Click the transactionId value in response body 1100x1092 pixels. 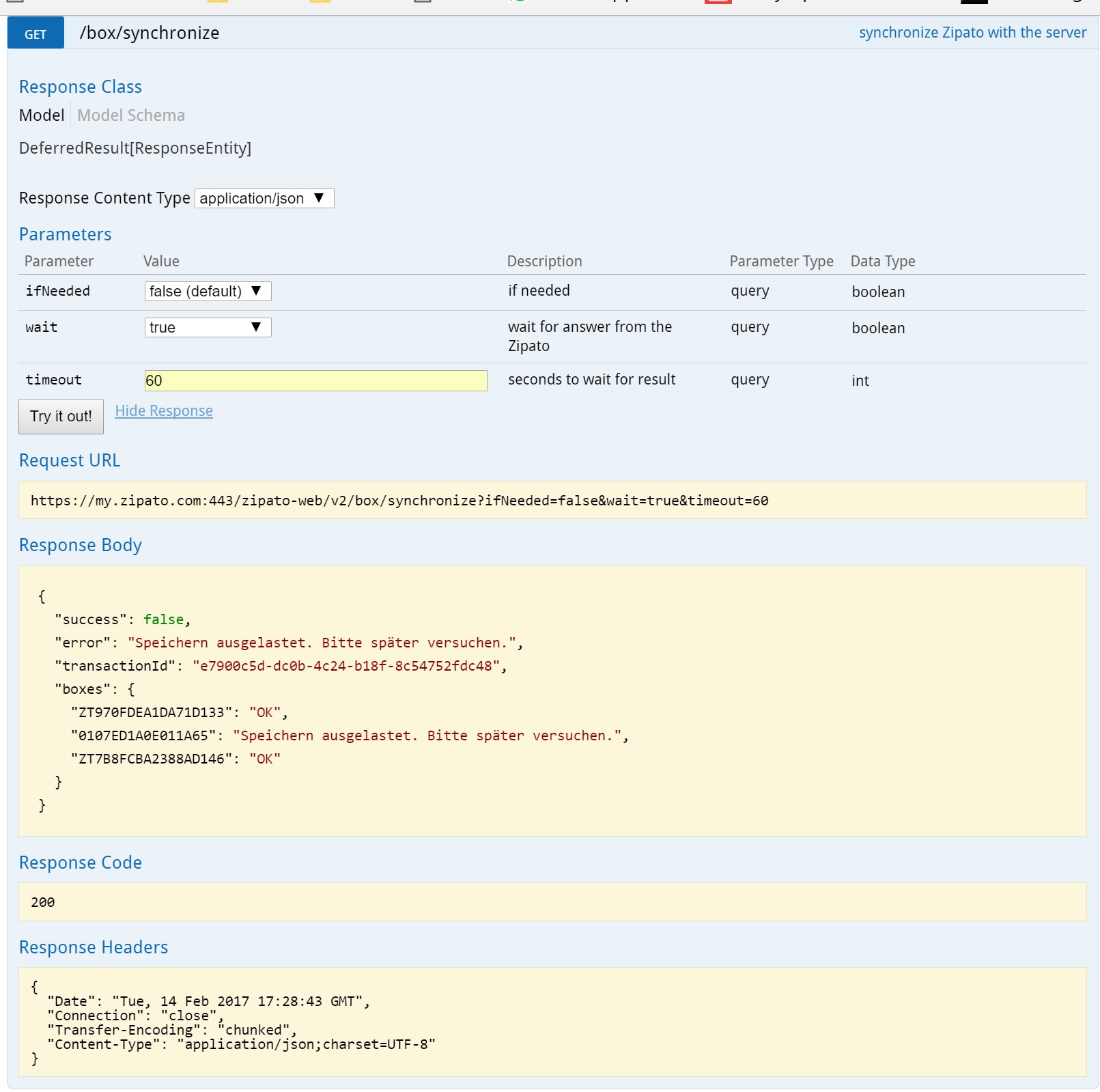345,666
